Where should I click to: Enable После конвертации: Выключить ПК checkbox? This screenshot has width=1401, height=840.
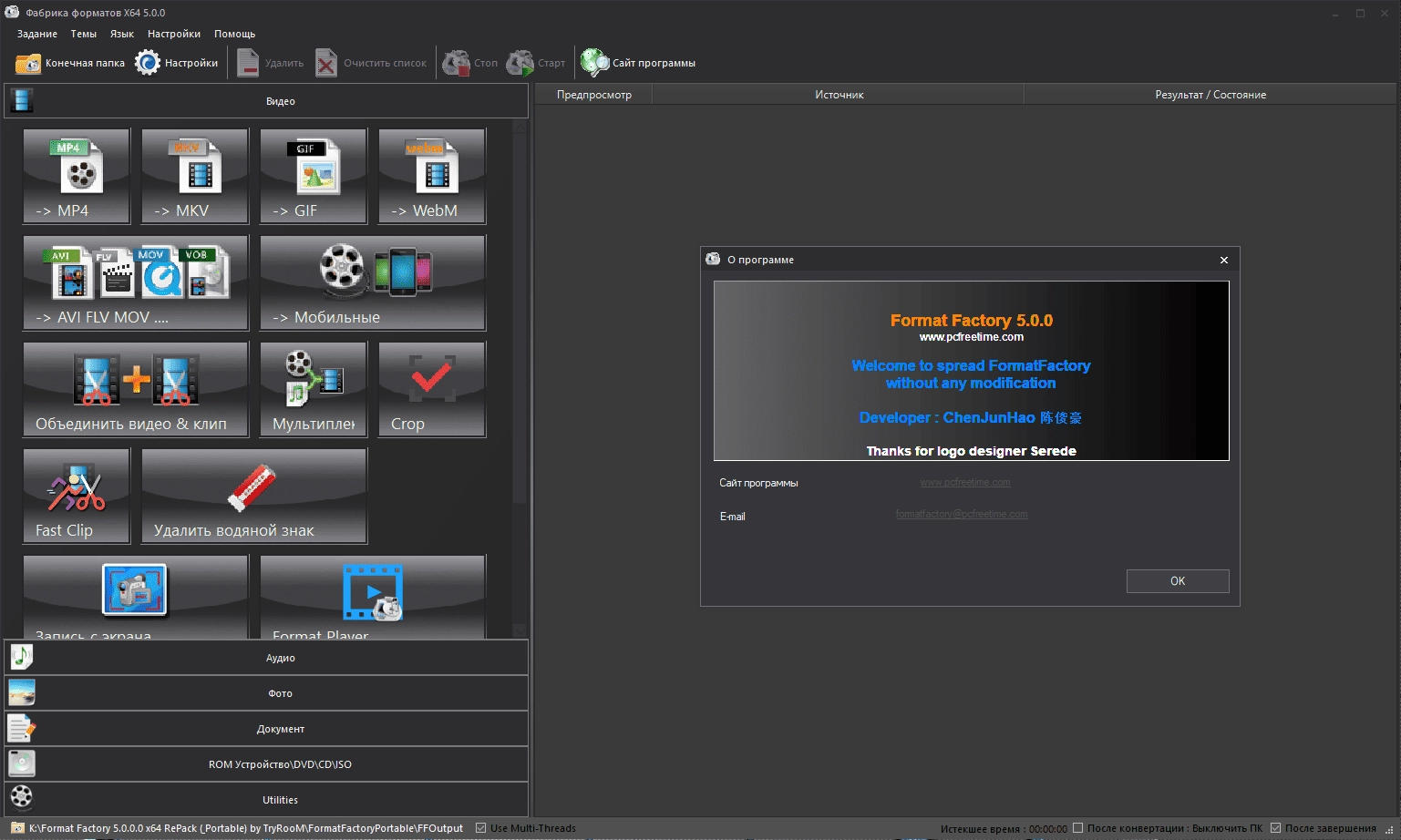tap(1078, 828)
